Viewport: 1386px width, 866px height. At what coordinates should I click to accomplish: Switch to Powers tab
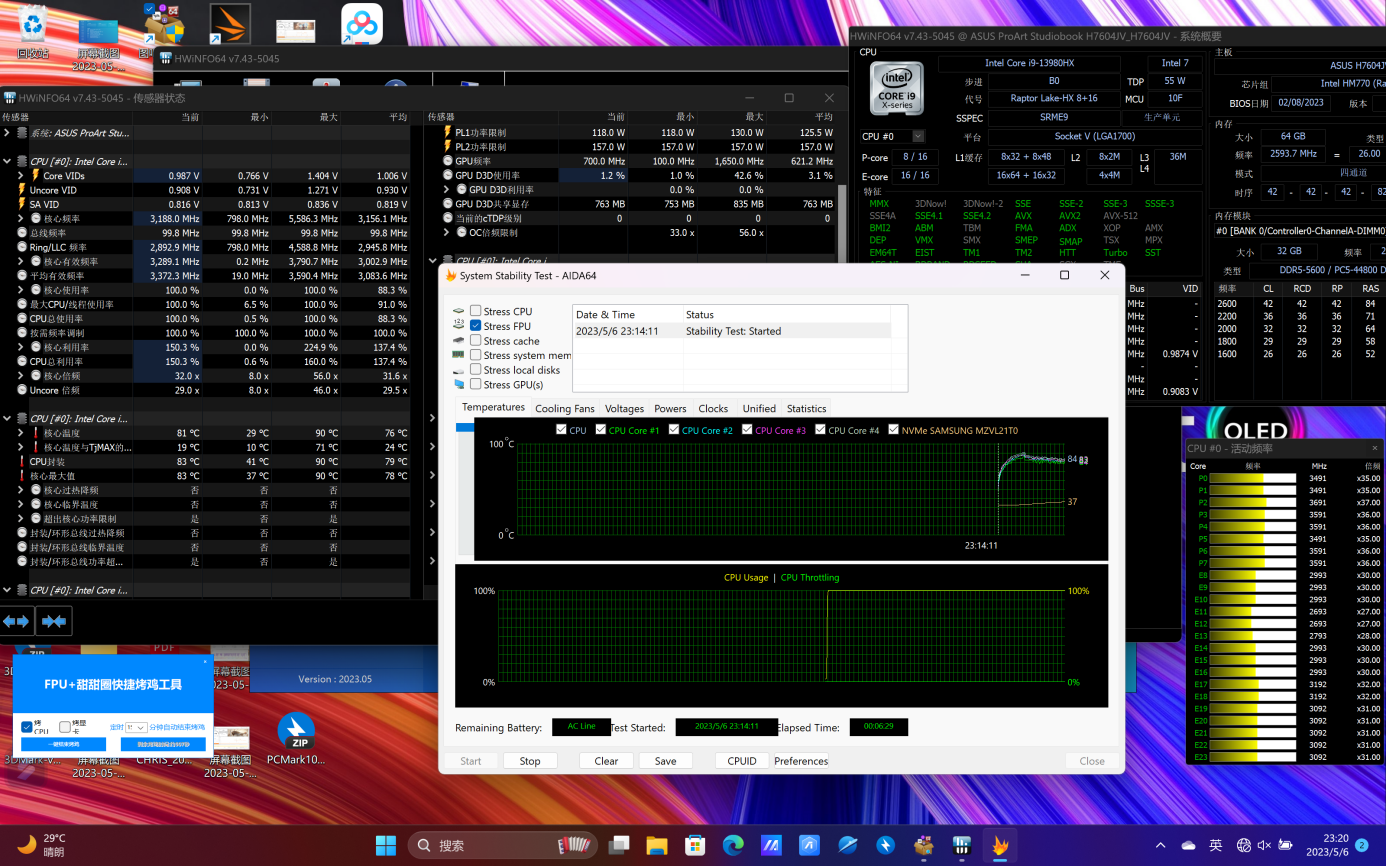coord(670,408)
